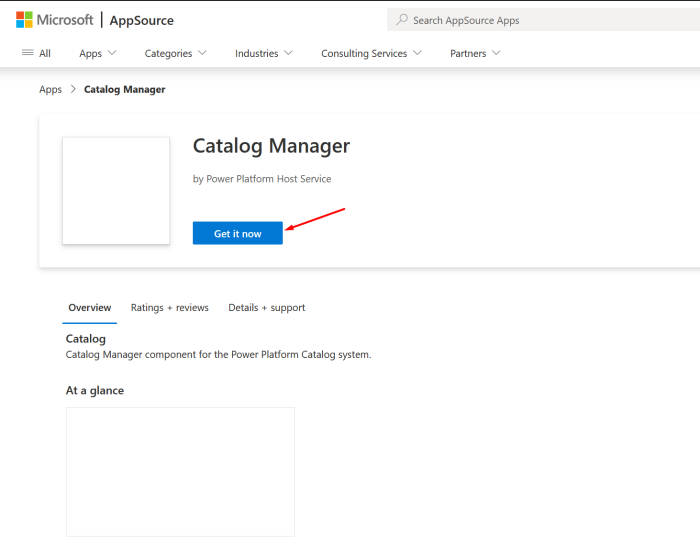The image size is (700, 557).
Task: Click the Catalog Manager app logo placeholder
Action: click(x=116, y=191)
